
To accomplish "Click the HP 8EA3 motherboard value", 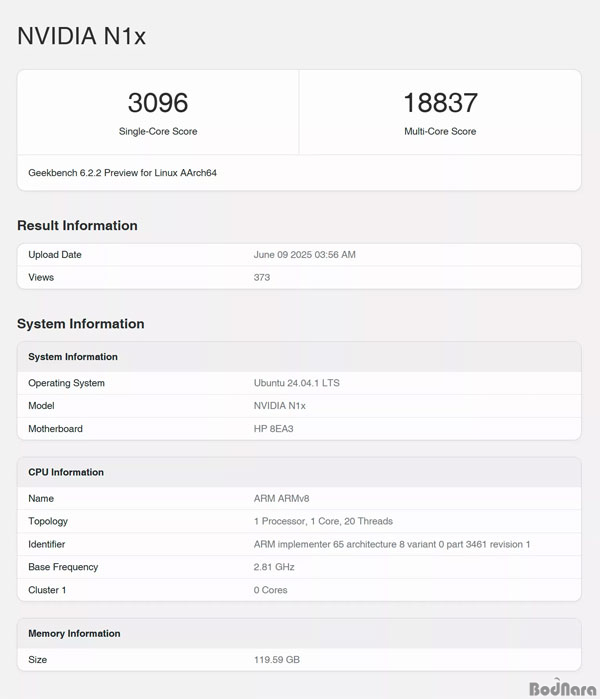I will tap(276, 429).
